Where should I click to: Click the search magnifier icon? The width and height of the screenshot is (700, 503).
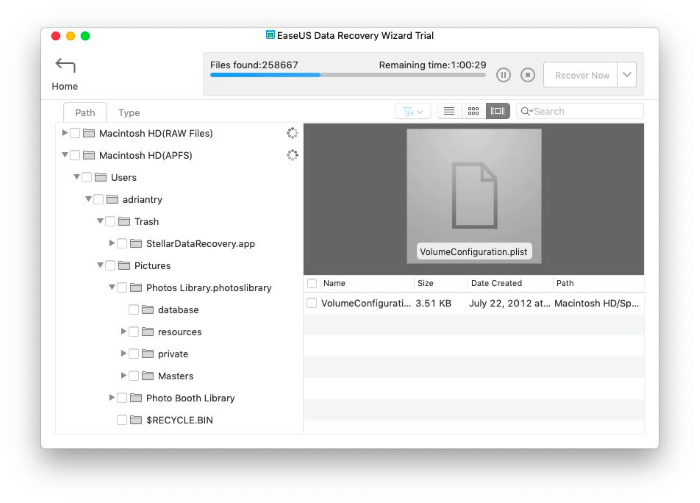pos(526,111)
